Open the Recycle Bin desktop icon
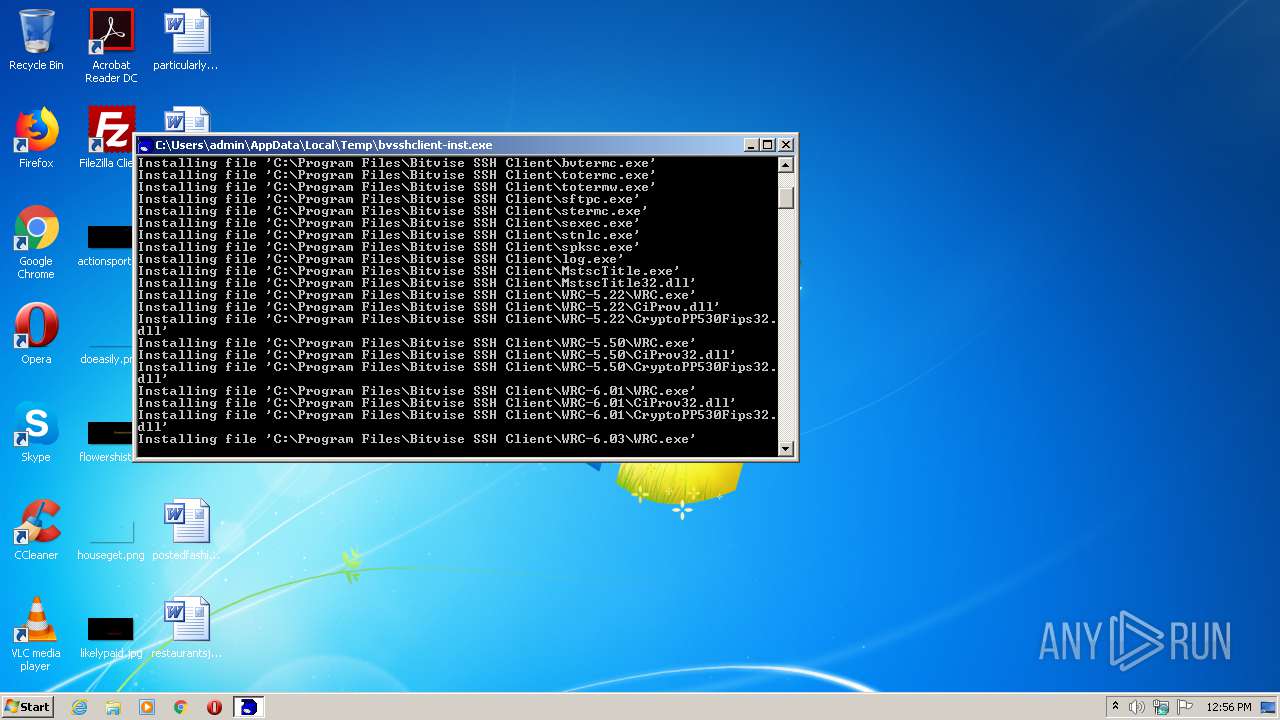The image size is (1280, 720). coord(36,40)
